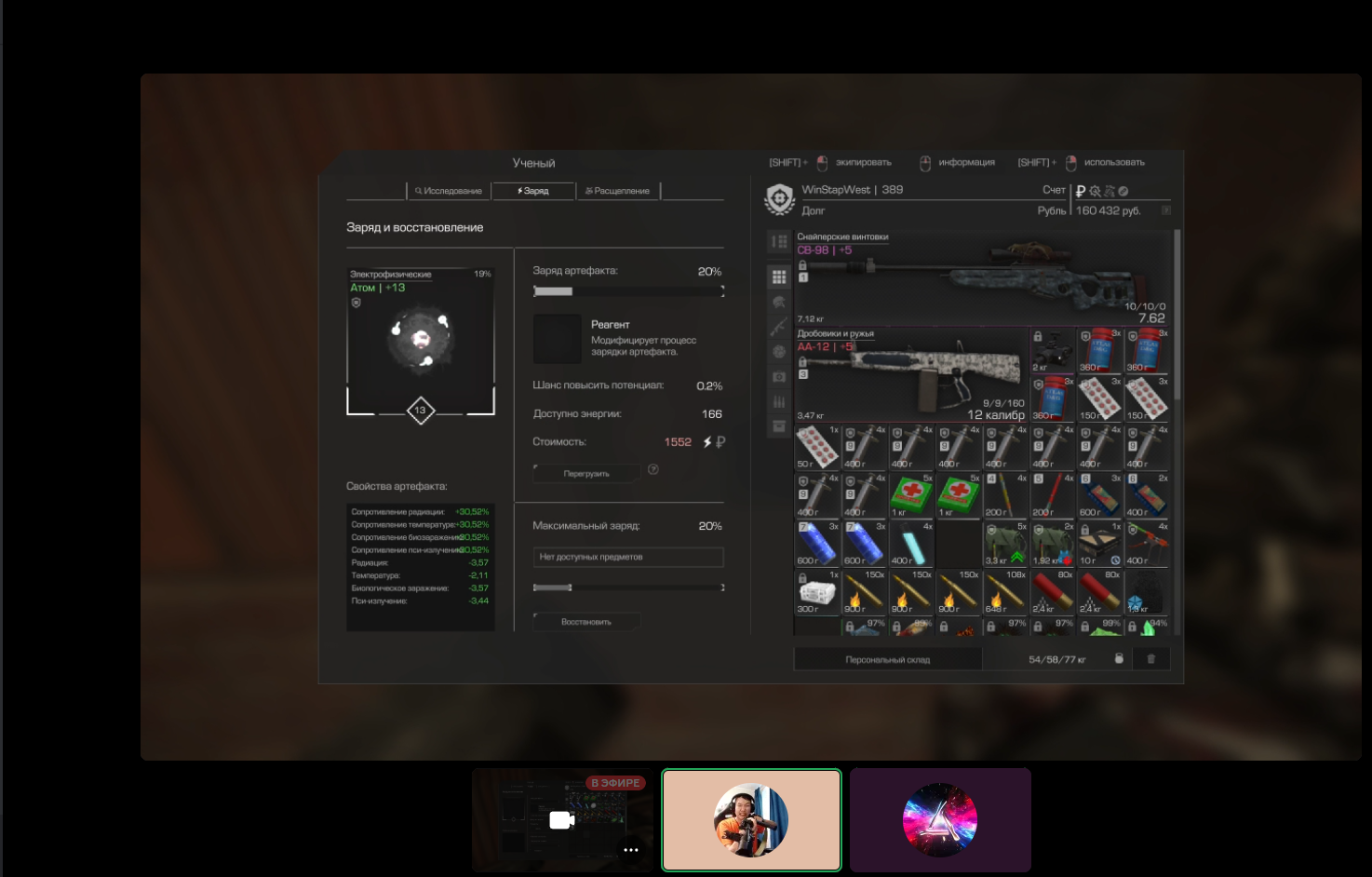Select the yellow 200 г stick with badge 4
1372x877 pixels.
[x=1005, y=495]
